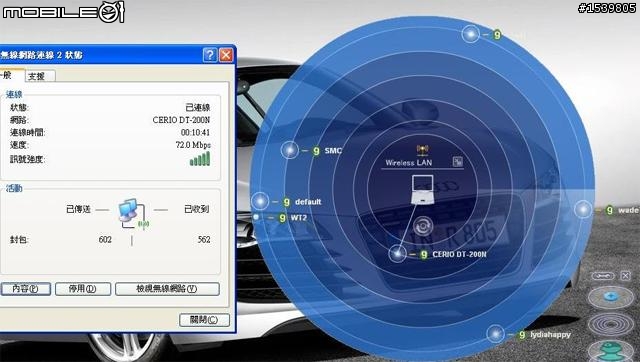Click the 已連線 status value

pos(198,107)
